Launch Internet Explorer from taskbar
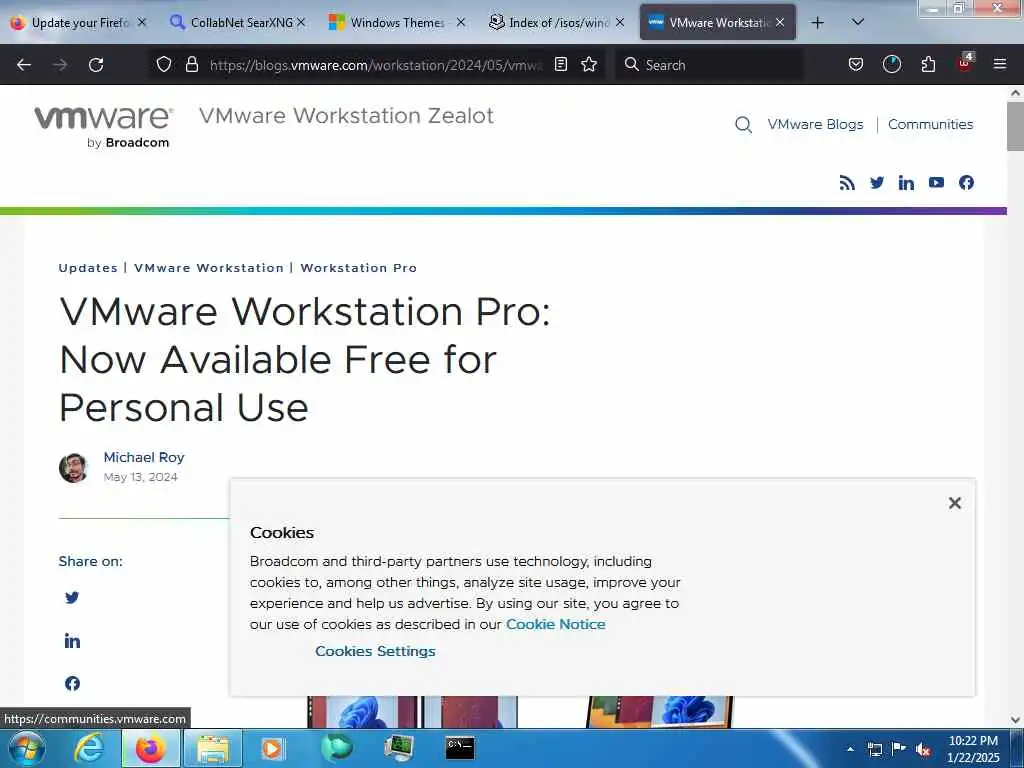Viewport: 1024px width, 768px height. coord(89,748)
